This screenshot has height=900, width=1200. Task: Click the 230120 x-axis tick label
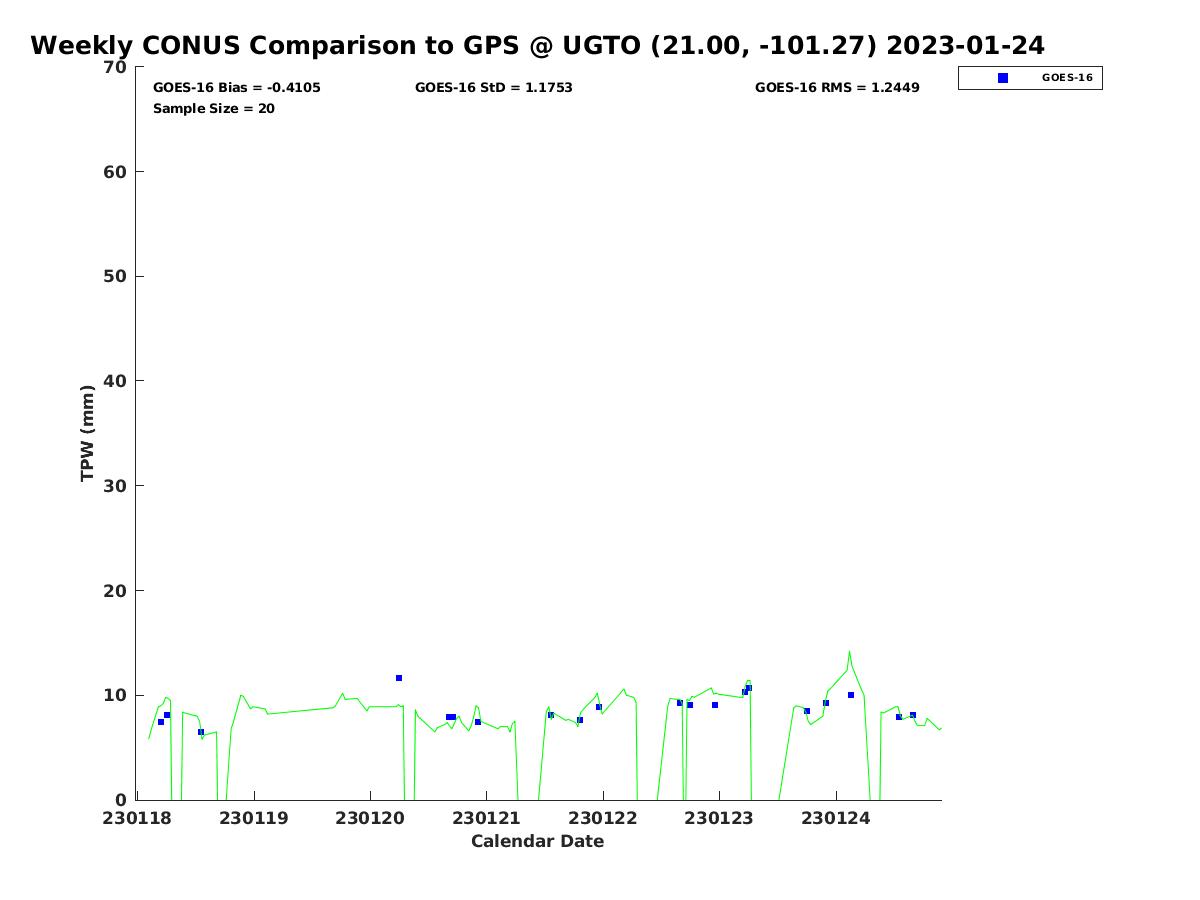pos(370,818)
